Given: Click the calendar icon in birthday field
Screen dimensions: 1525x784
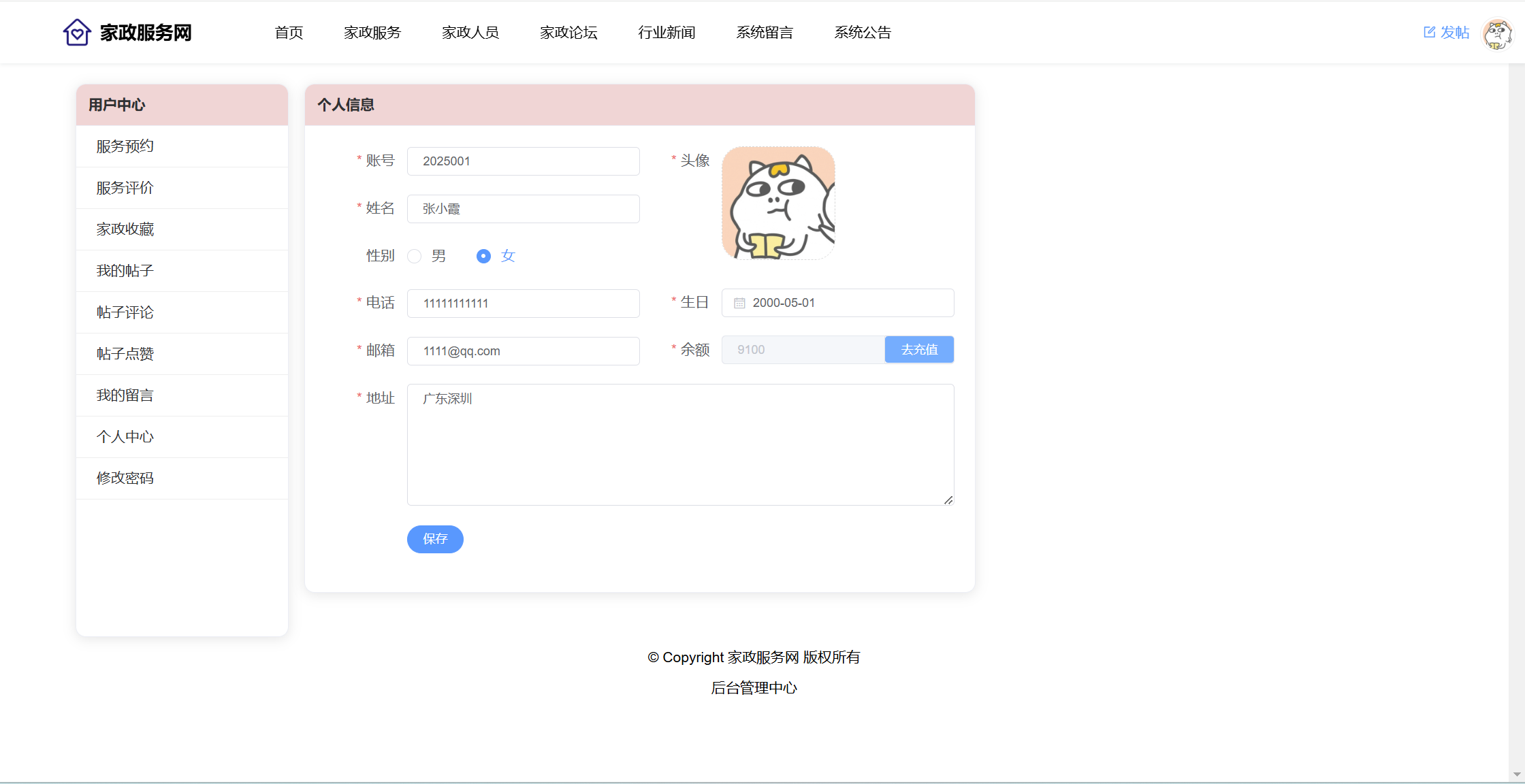Looking at the screenshot, I should (739, 303).
